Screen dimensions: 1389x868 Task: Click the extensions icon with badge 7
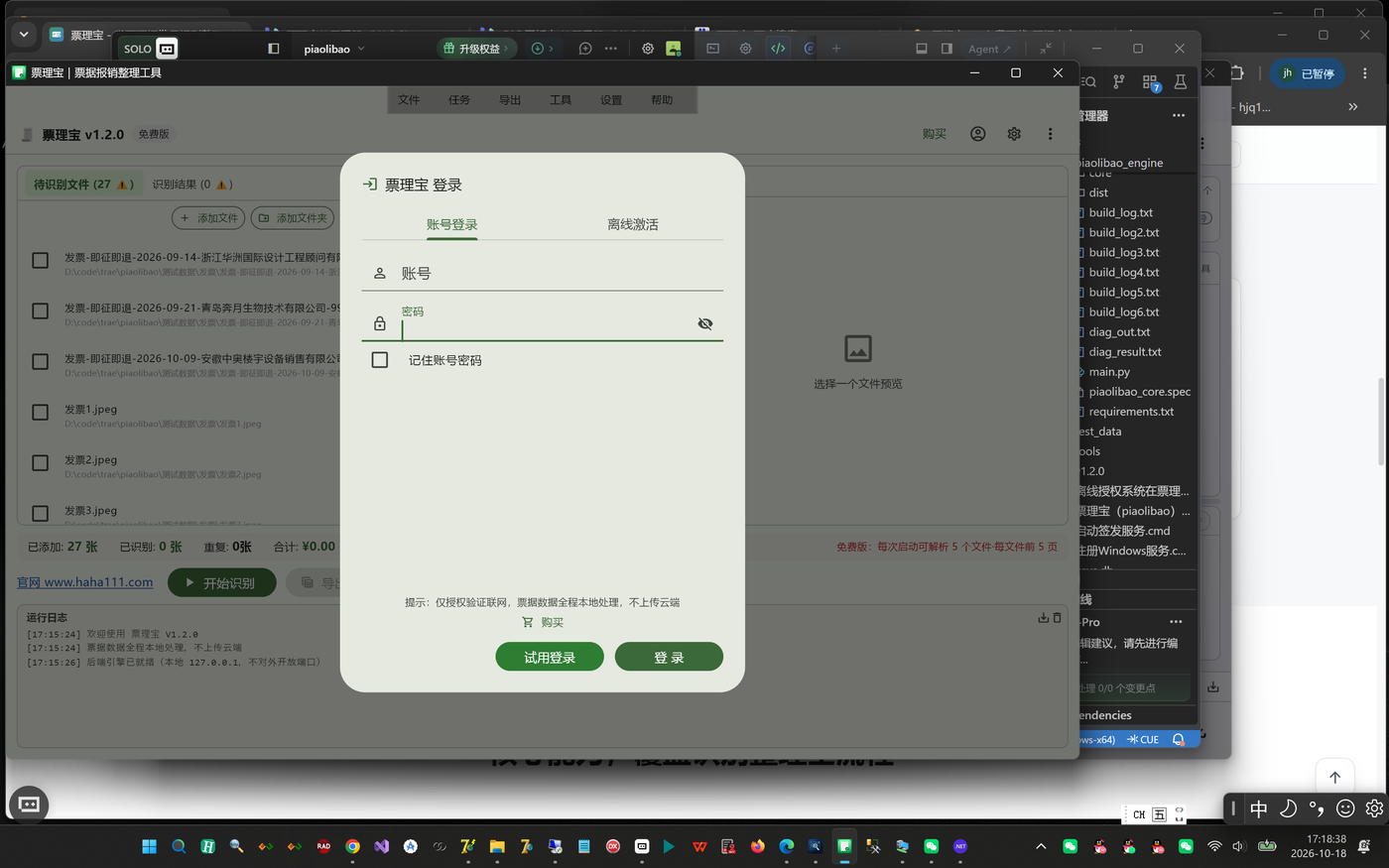pyautogui.click(x=1151, y=82)
